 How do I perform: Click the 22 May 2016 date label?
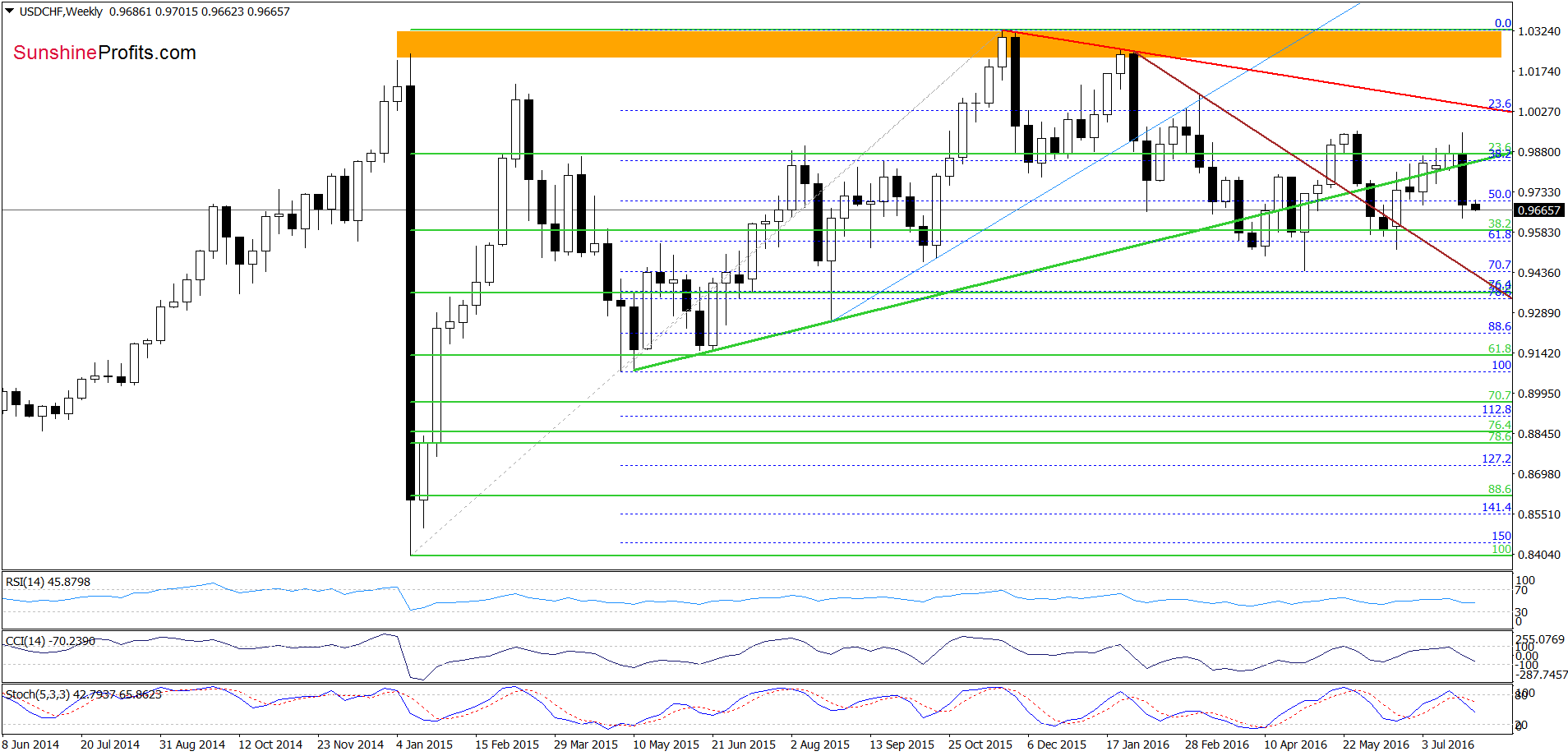1376,744
